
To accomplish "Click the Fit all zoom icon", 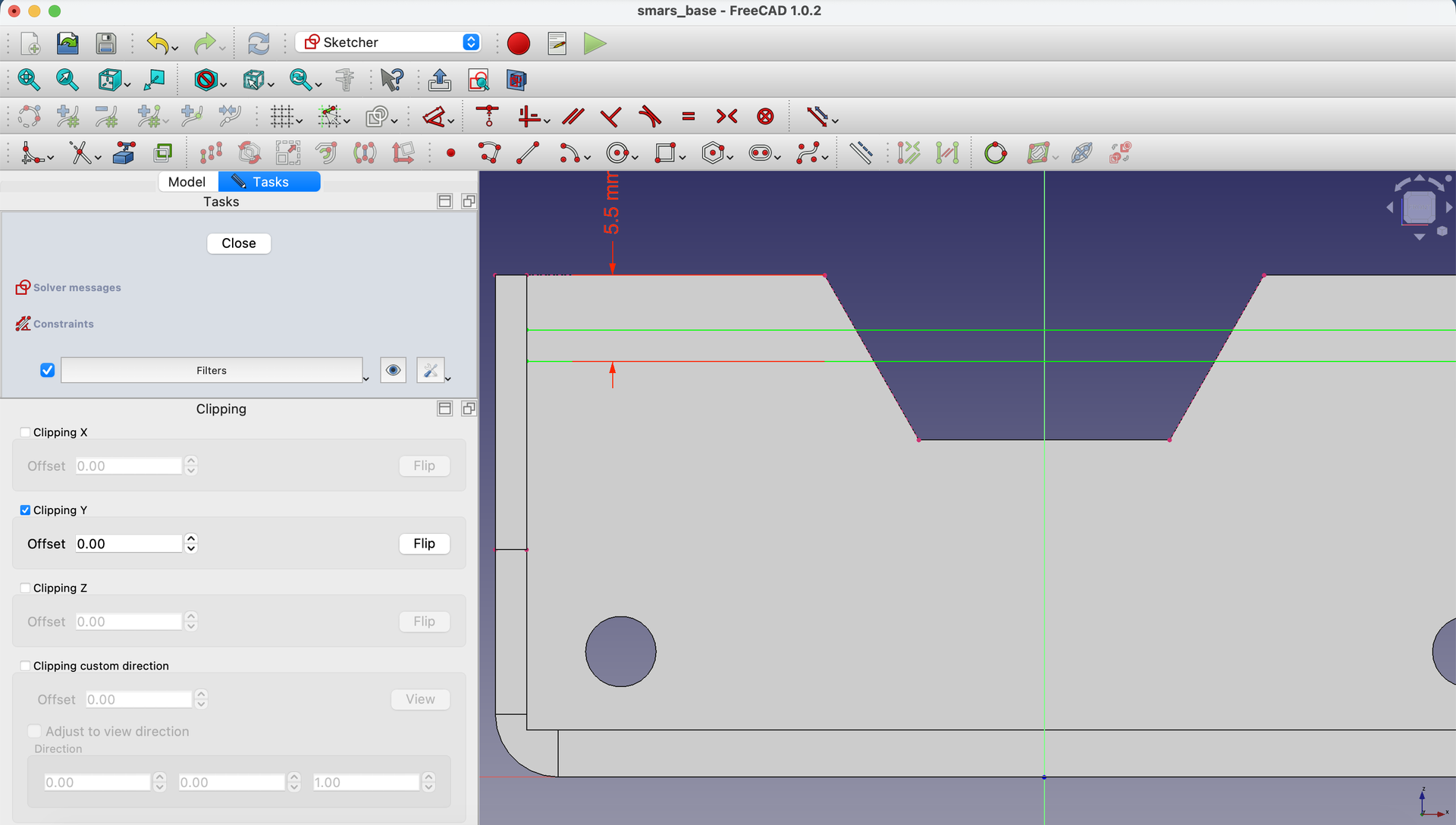I will tap(29, 79).
